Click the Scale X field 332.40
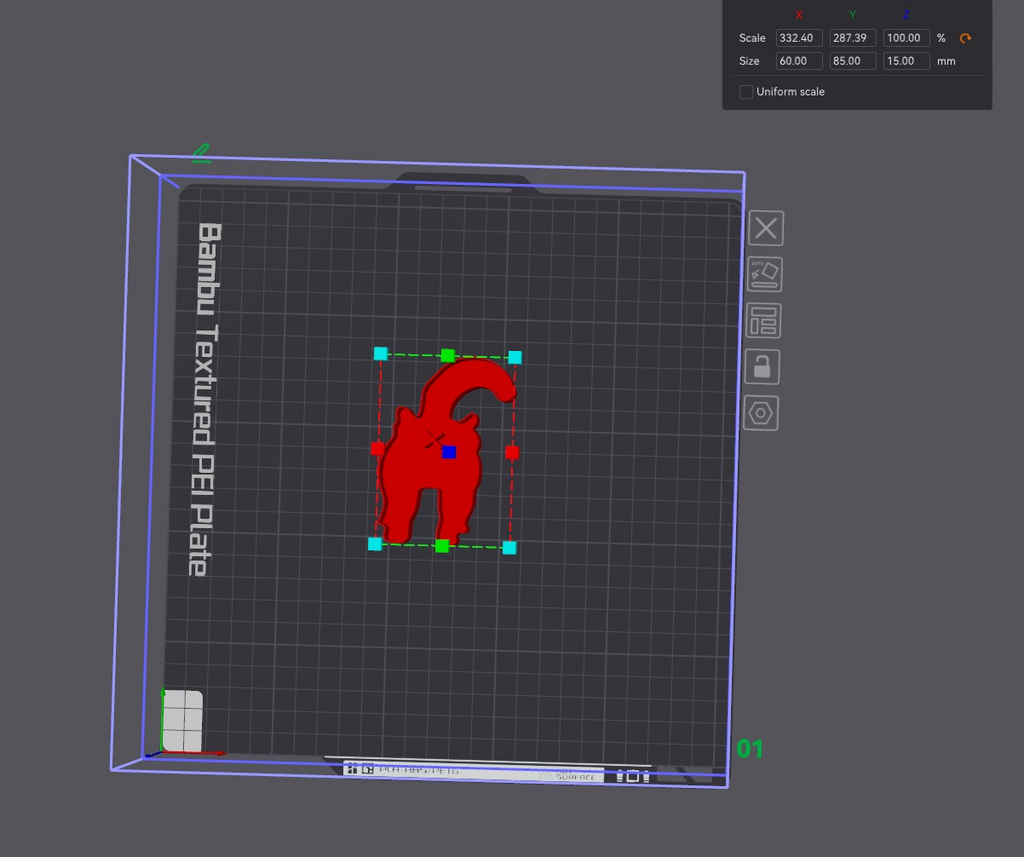 799,38
